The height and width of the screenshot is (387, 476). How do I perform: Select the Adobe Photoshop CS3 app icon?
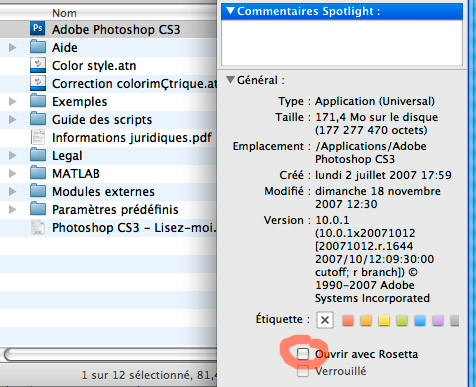point(38,29)
